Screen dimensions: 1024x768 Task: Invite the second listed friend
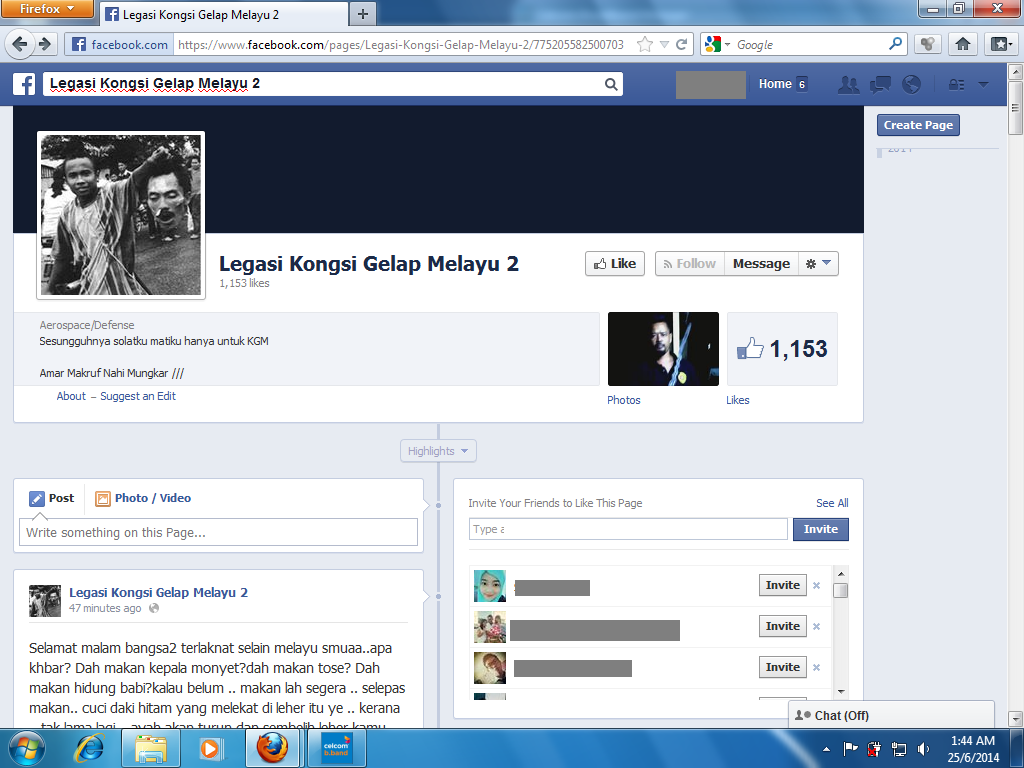click(x=782, y=626)
